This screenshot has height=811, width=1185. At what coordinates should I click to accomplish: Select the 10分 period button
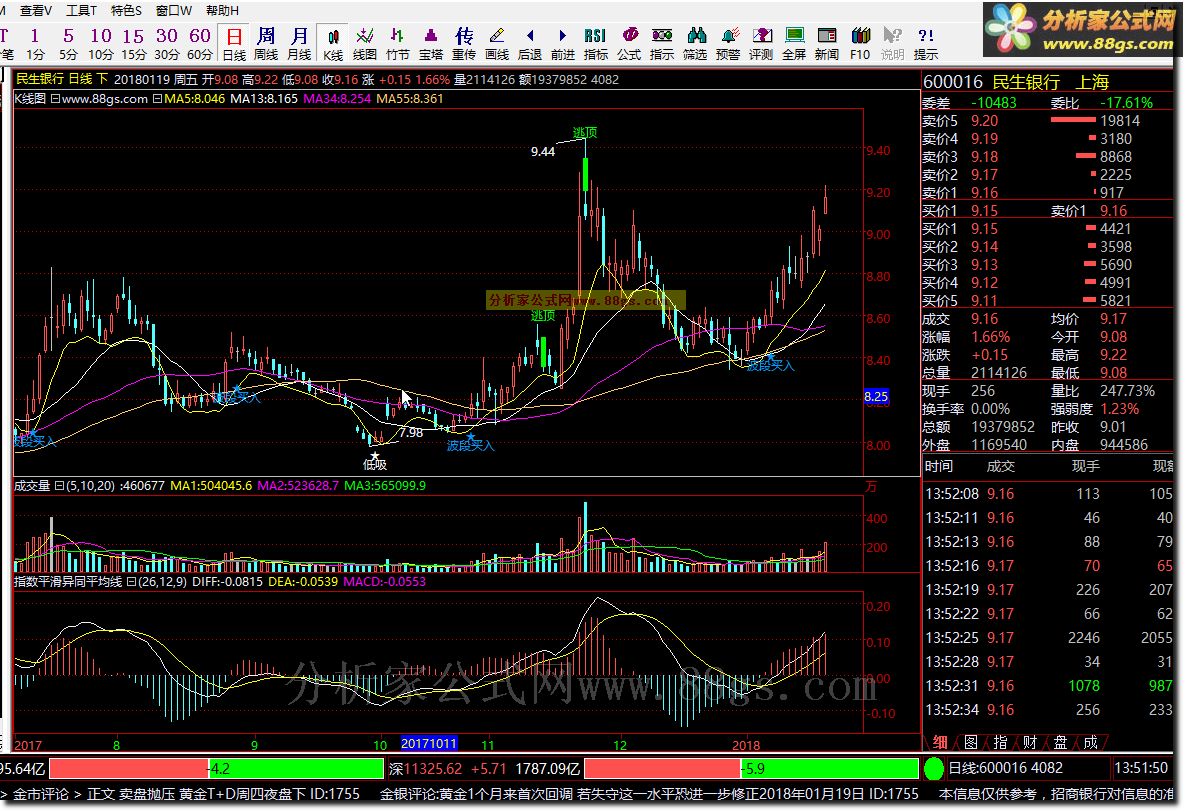point(101,43)
